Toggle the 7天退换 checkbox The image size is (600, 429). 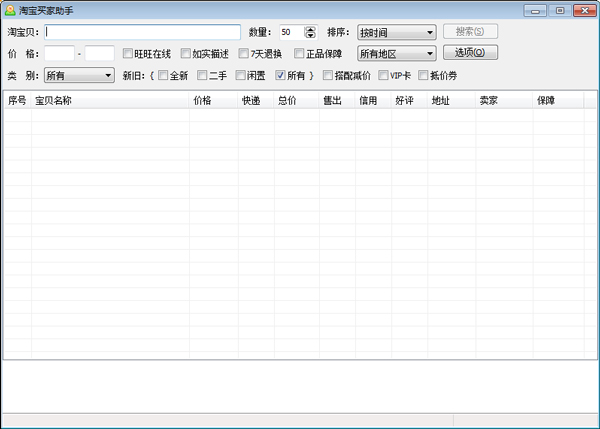pos(244,54)
